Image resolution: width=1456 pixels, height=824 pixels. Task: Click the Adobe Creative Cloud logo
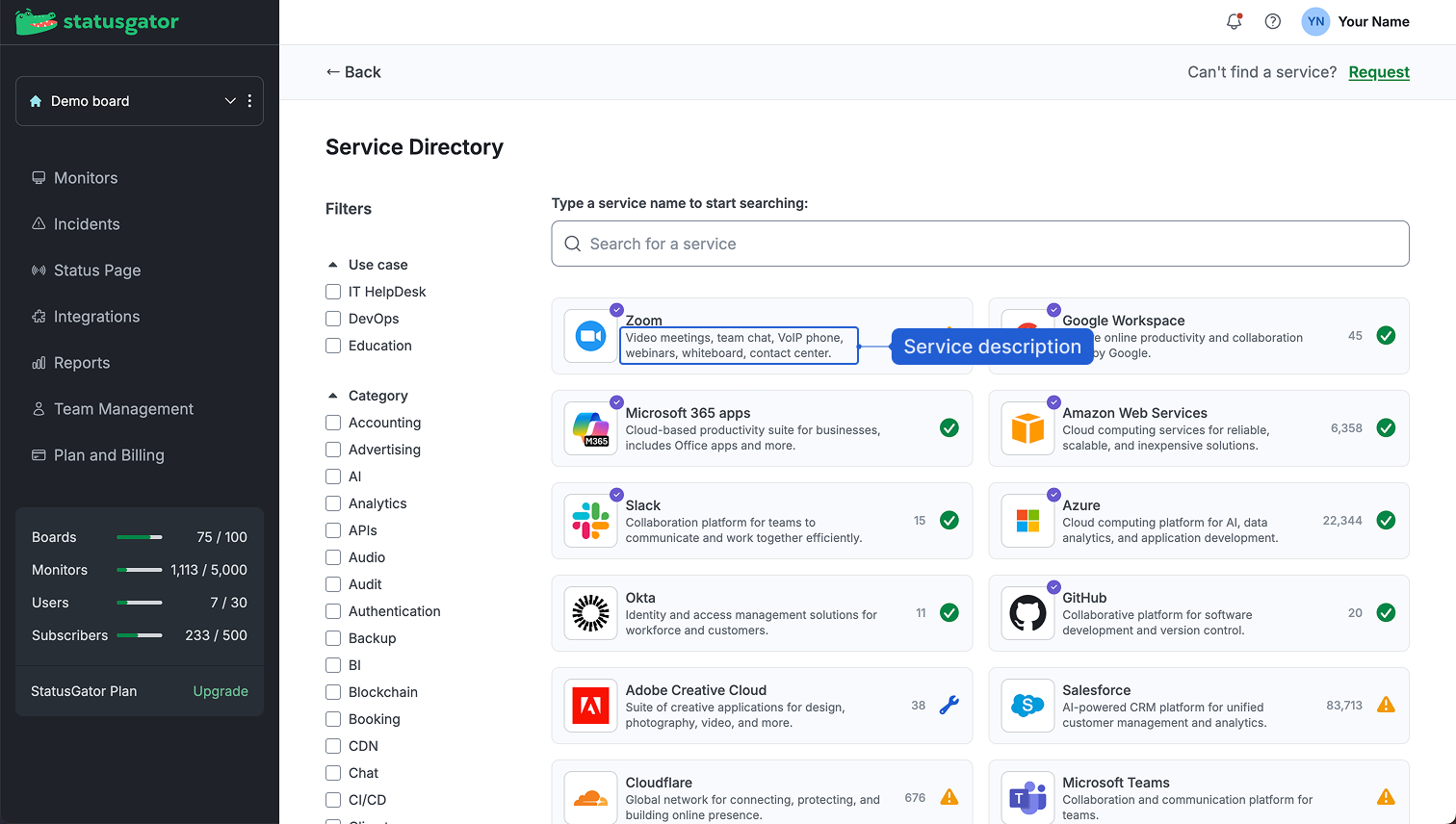tap(590, 706)
